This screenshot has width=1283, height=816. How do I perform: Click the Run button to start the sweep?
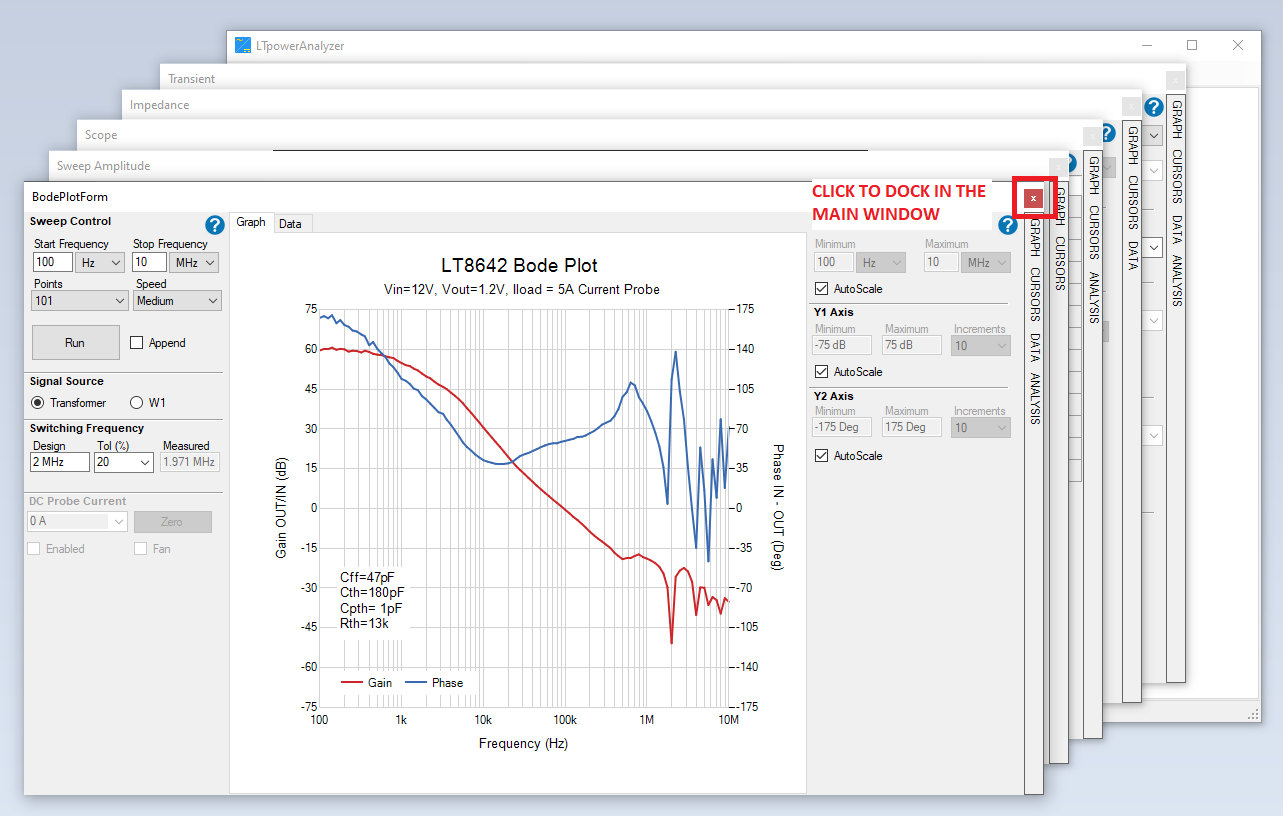click(75, 342)
